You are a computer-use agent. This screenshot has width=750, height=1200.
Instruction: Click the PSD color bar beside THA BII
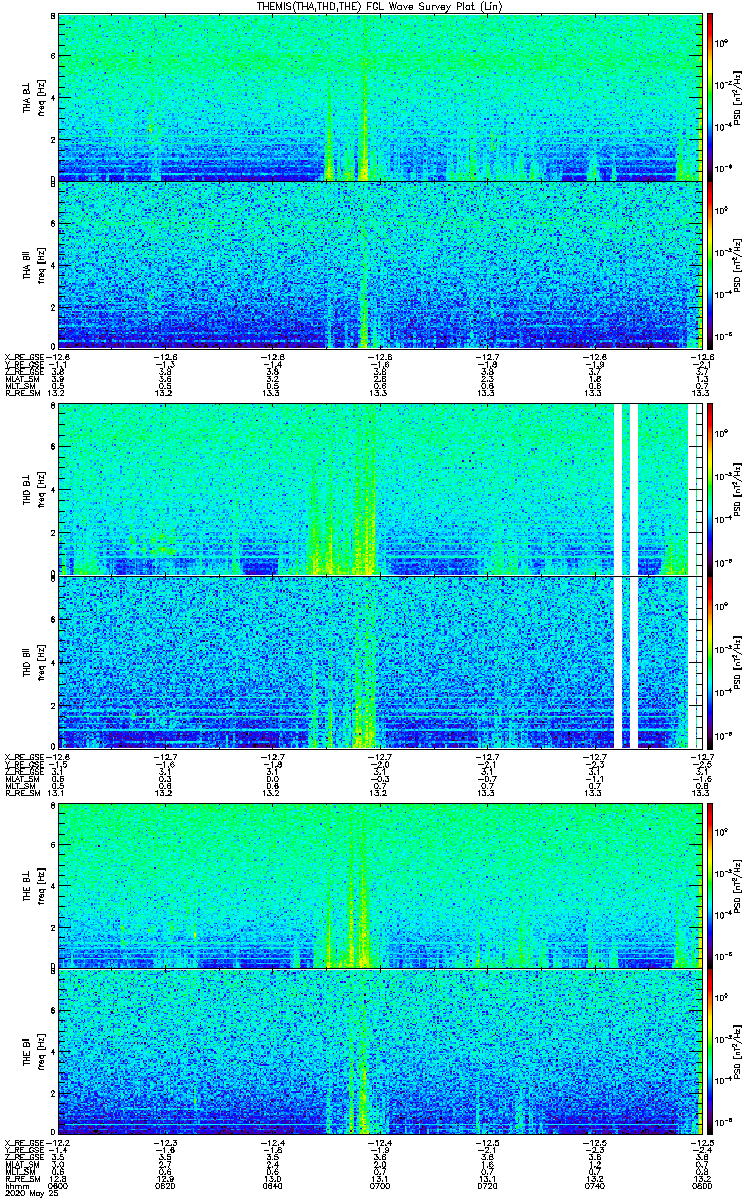coord(709,265)
